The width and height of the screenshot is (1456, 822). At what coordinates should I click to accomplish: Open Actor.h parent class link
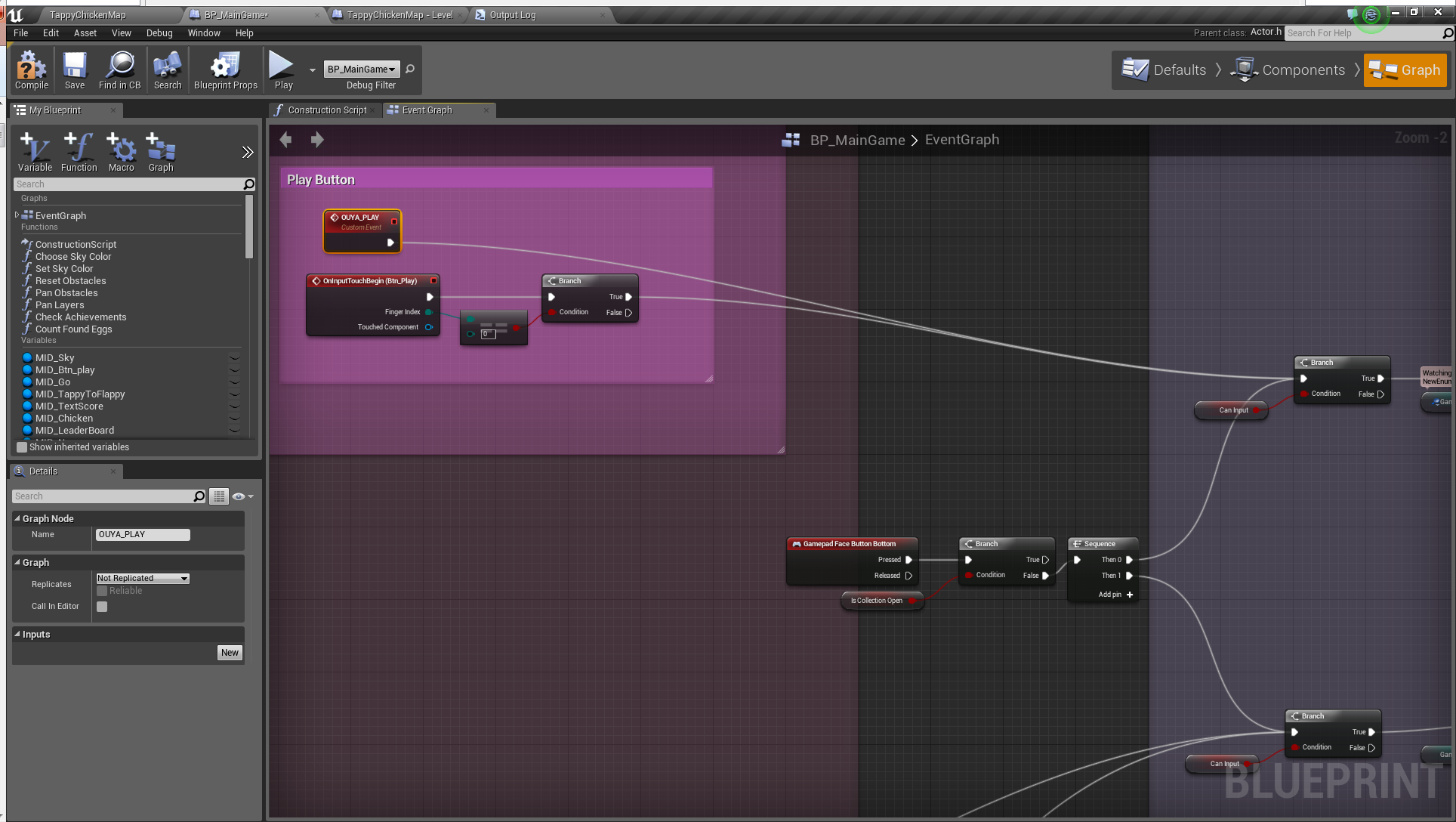[1266, 32]
